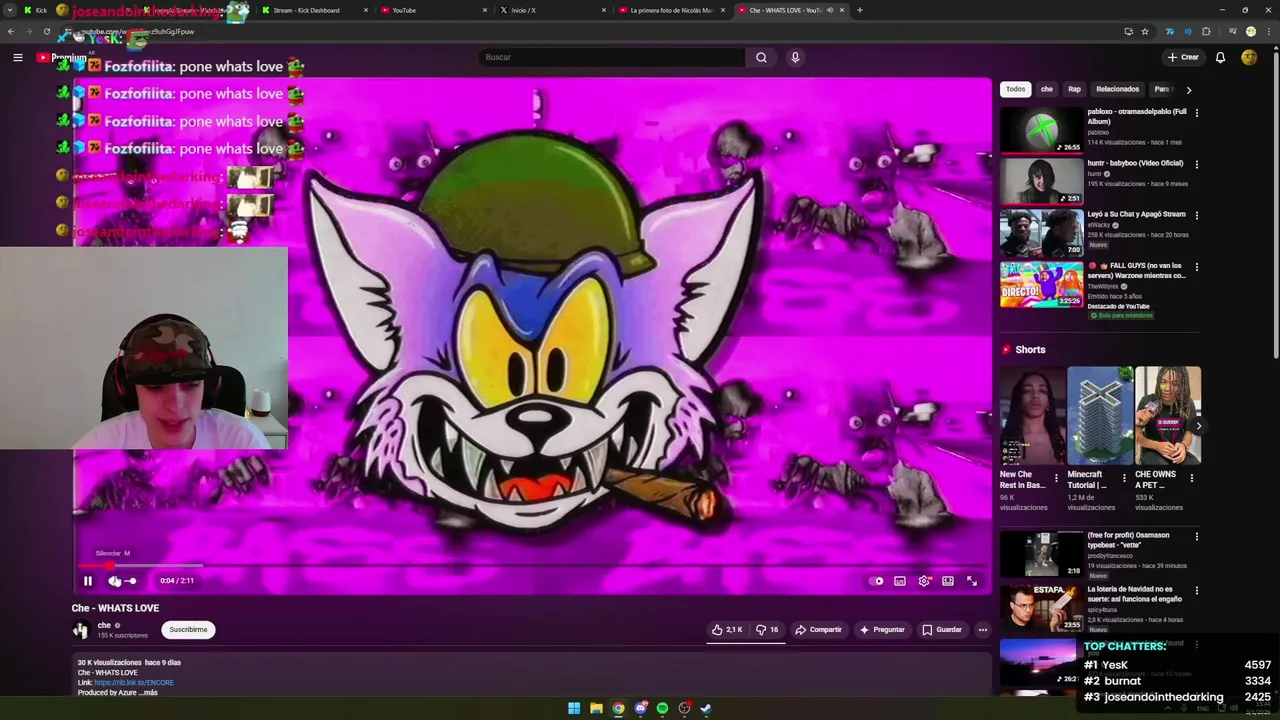
Task: Open YouTube notifications bell
Action: click(1220, 57)
